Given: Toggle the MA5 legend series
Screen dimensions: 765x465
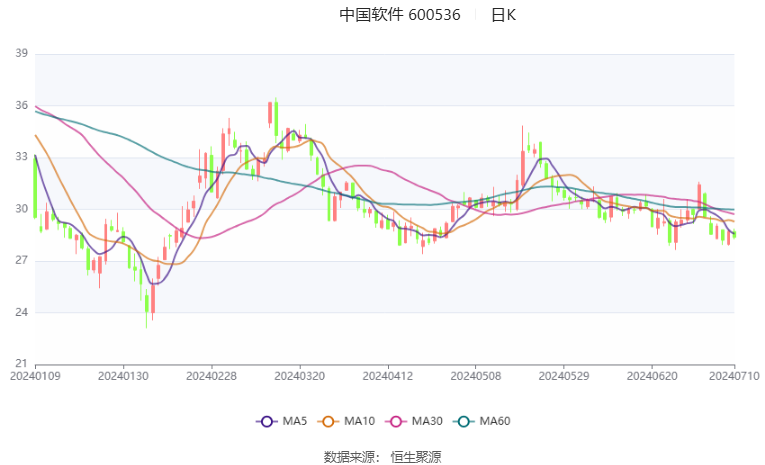Looking at the screenshot, I should point(282,421).
